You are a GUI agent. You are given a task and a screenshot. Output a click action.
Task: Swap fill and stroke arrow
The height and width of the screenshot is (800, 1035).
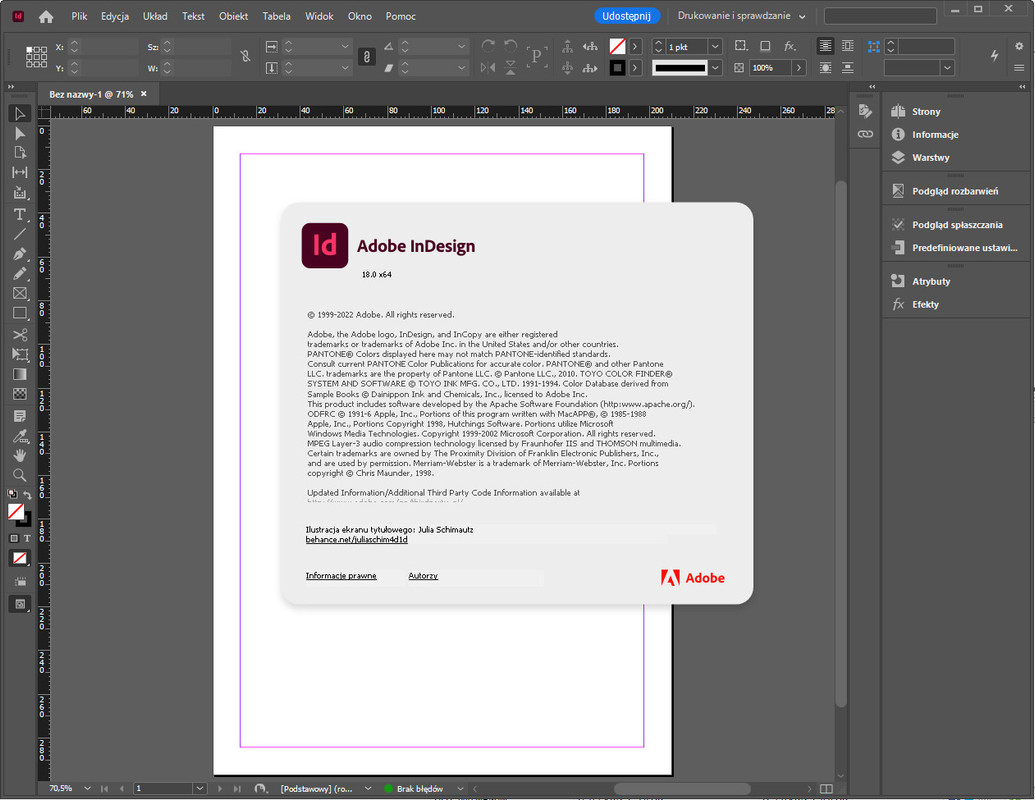[28, 494]
